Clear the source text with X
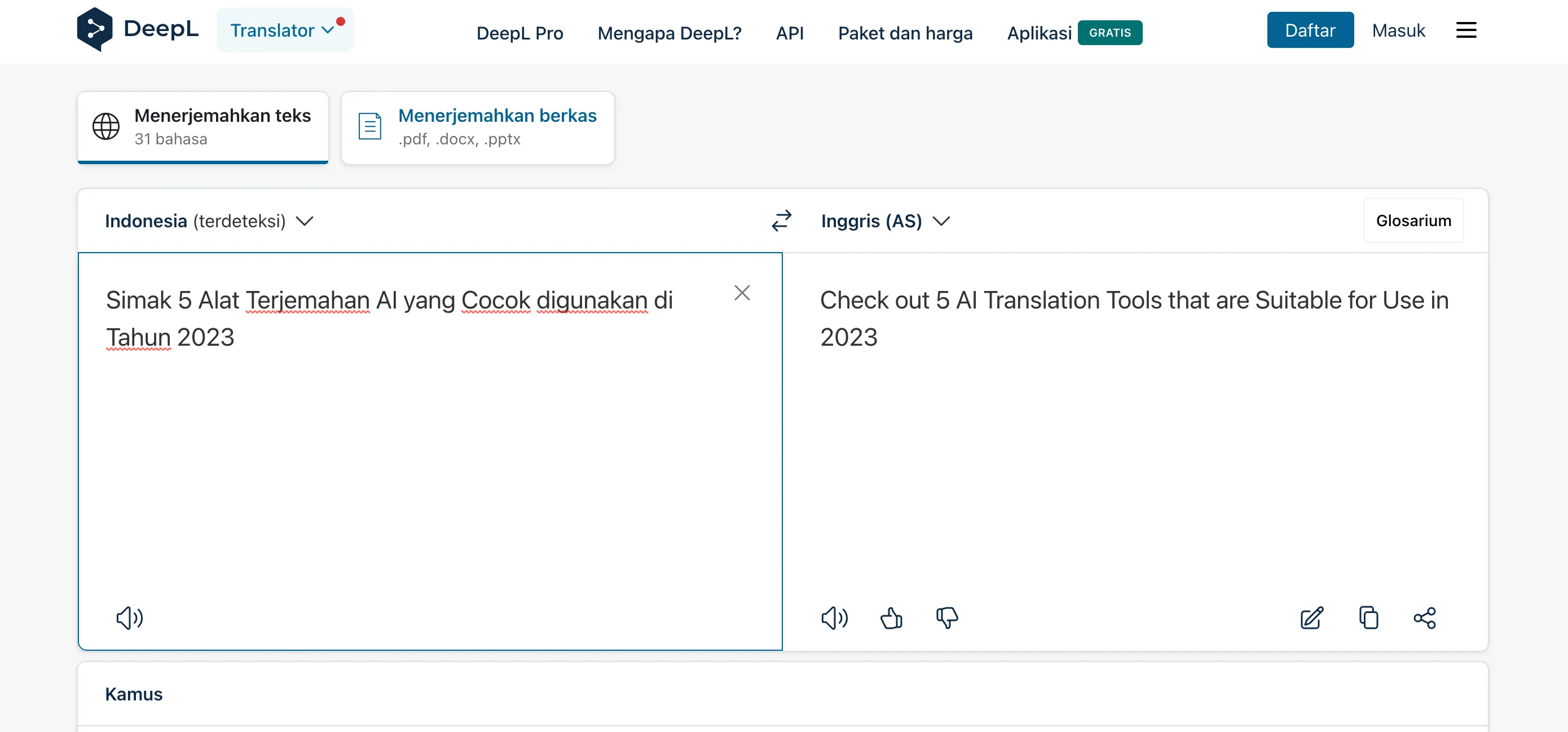The height and width of the screenshot is (732, 1568). click(741, 293)
